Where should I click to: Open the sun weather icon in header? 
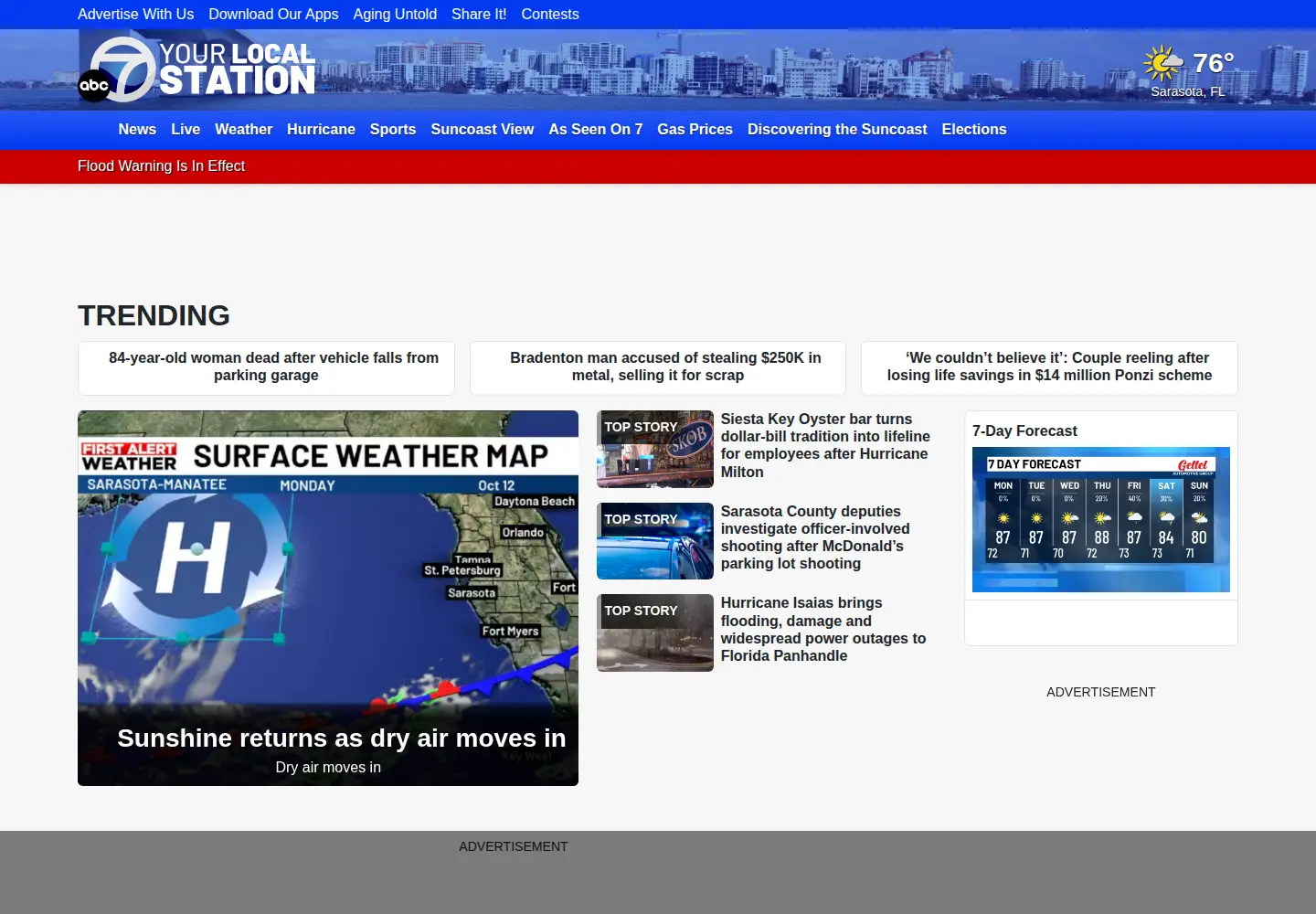point(1163,62)
